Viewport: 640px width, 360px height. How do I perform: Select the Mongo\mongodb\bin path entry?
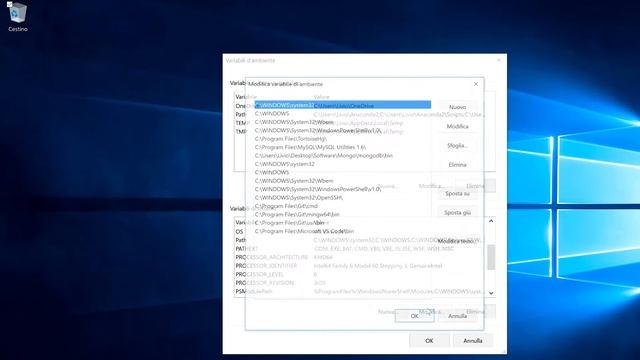(x=342, y=156)
